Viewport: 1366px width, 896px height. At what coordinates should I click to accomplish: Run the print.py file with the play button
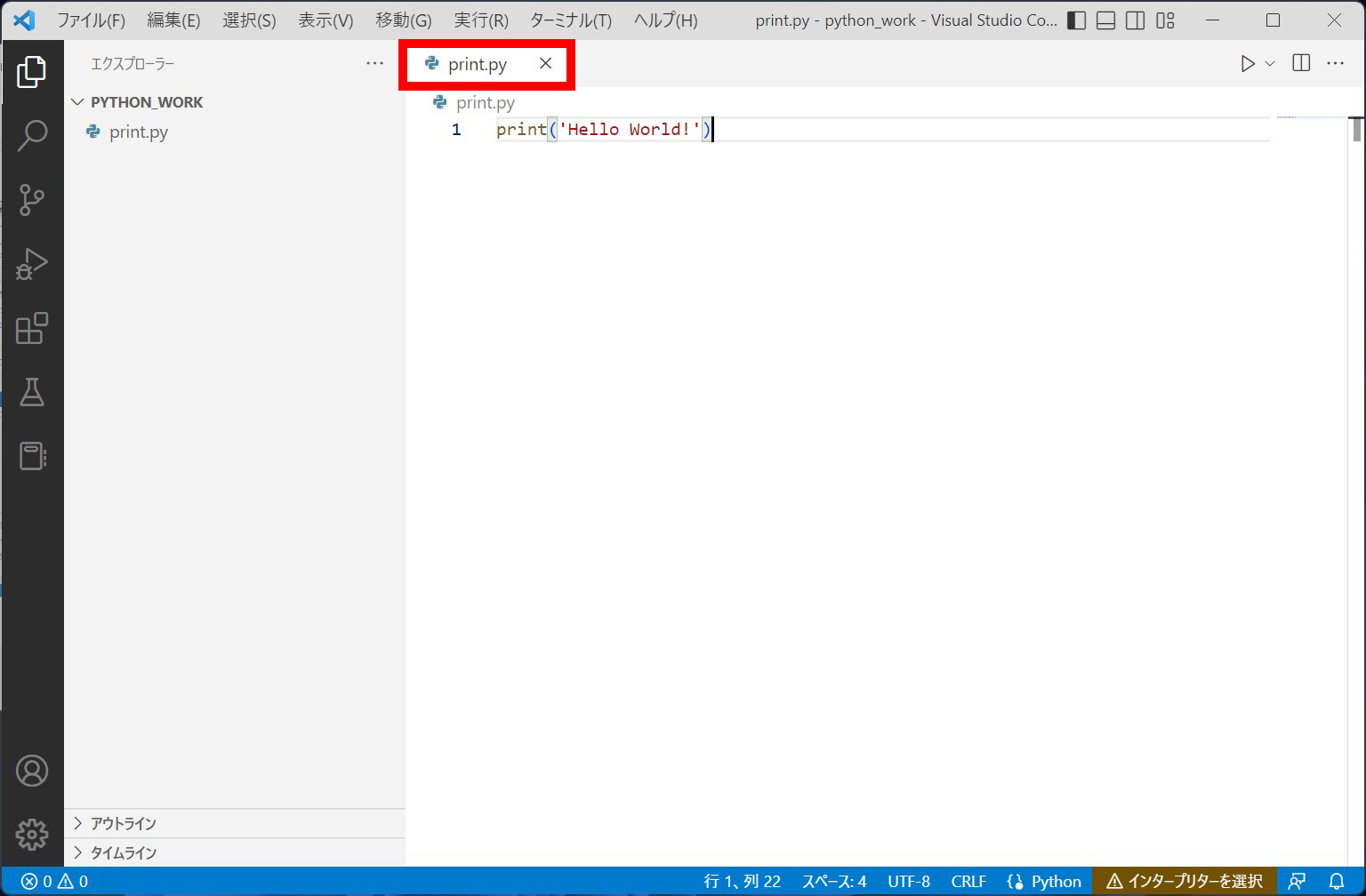pos(1247,63)
